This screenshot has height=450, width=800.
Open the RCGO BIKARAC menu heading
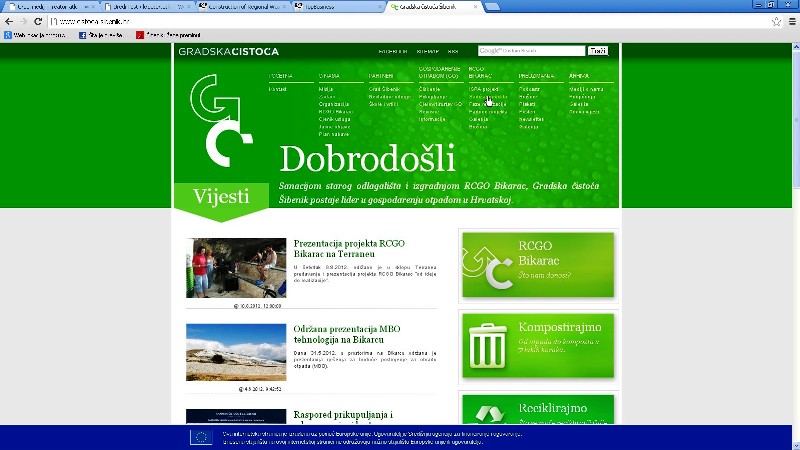click(x=480, y=72)
